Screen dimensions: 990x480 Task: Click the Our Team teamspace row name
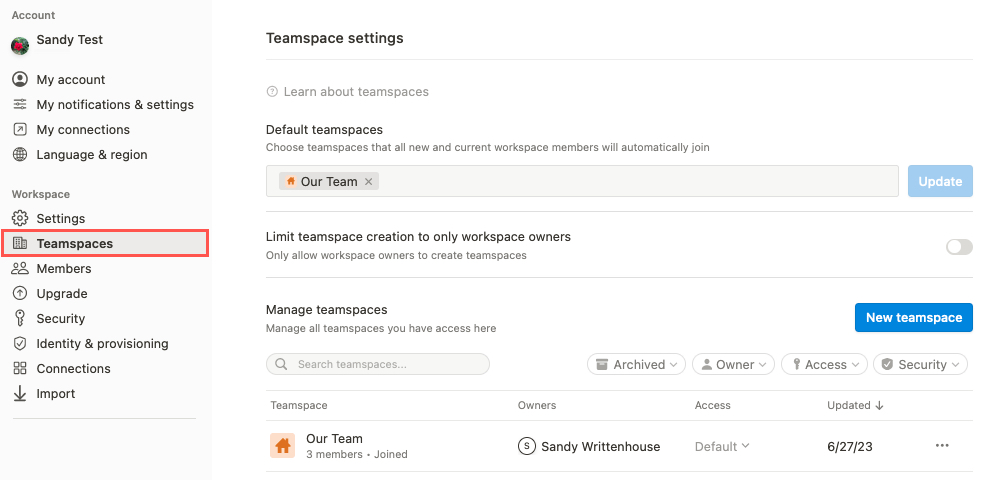(334, 438)
